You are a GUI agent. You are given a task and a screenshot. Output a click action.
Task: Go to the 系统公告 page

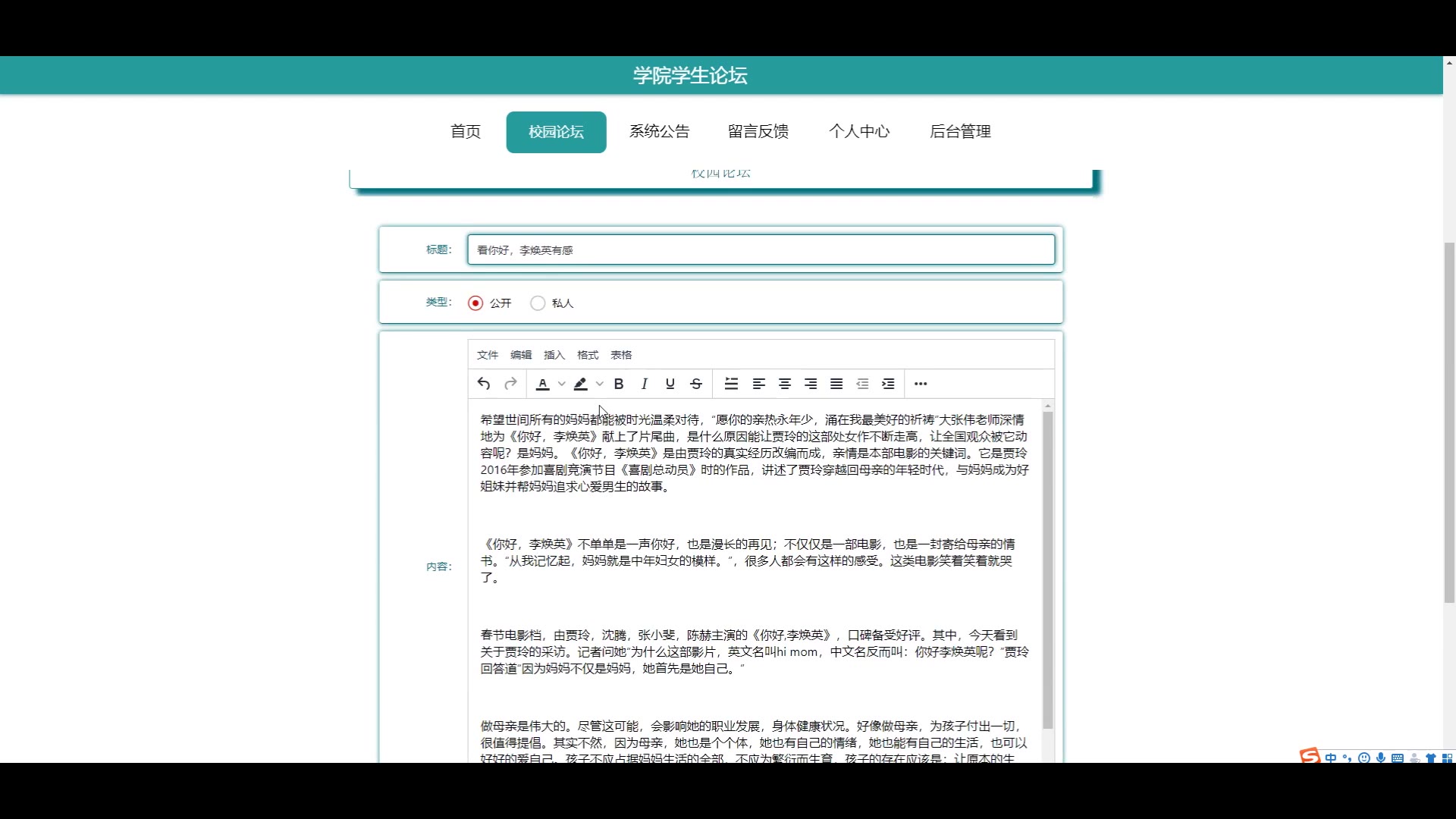pos(659,132)
